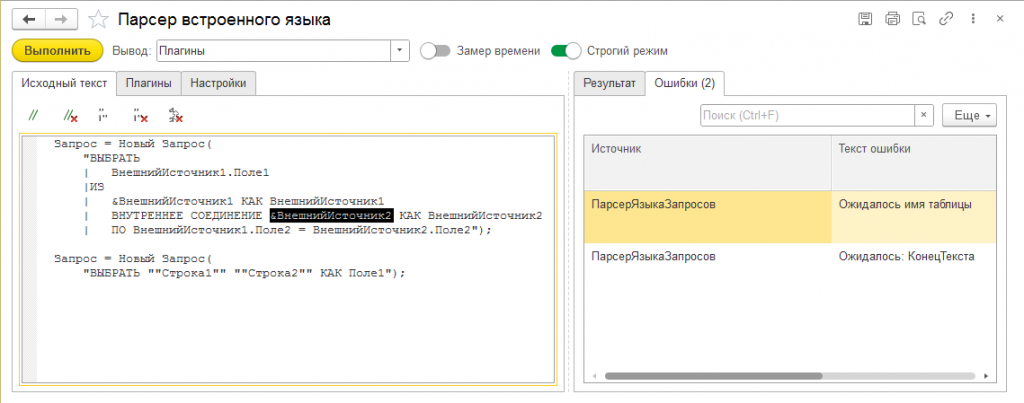Save with the floppy disk icon
This screenshot has height=403, width=1024.
(865, 20)
